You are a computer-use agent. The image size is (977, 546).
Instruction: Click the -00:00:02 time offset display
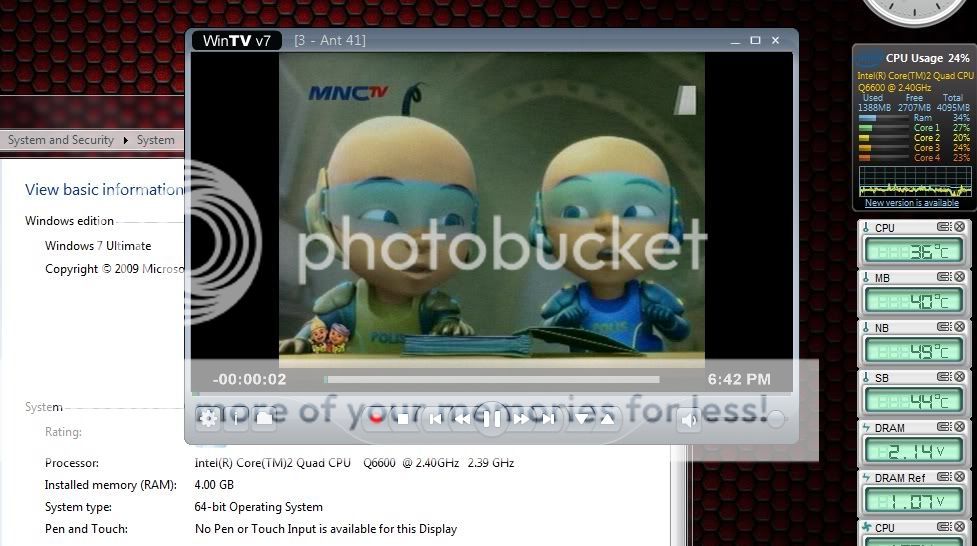(249, 379)
